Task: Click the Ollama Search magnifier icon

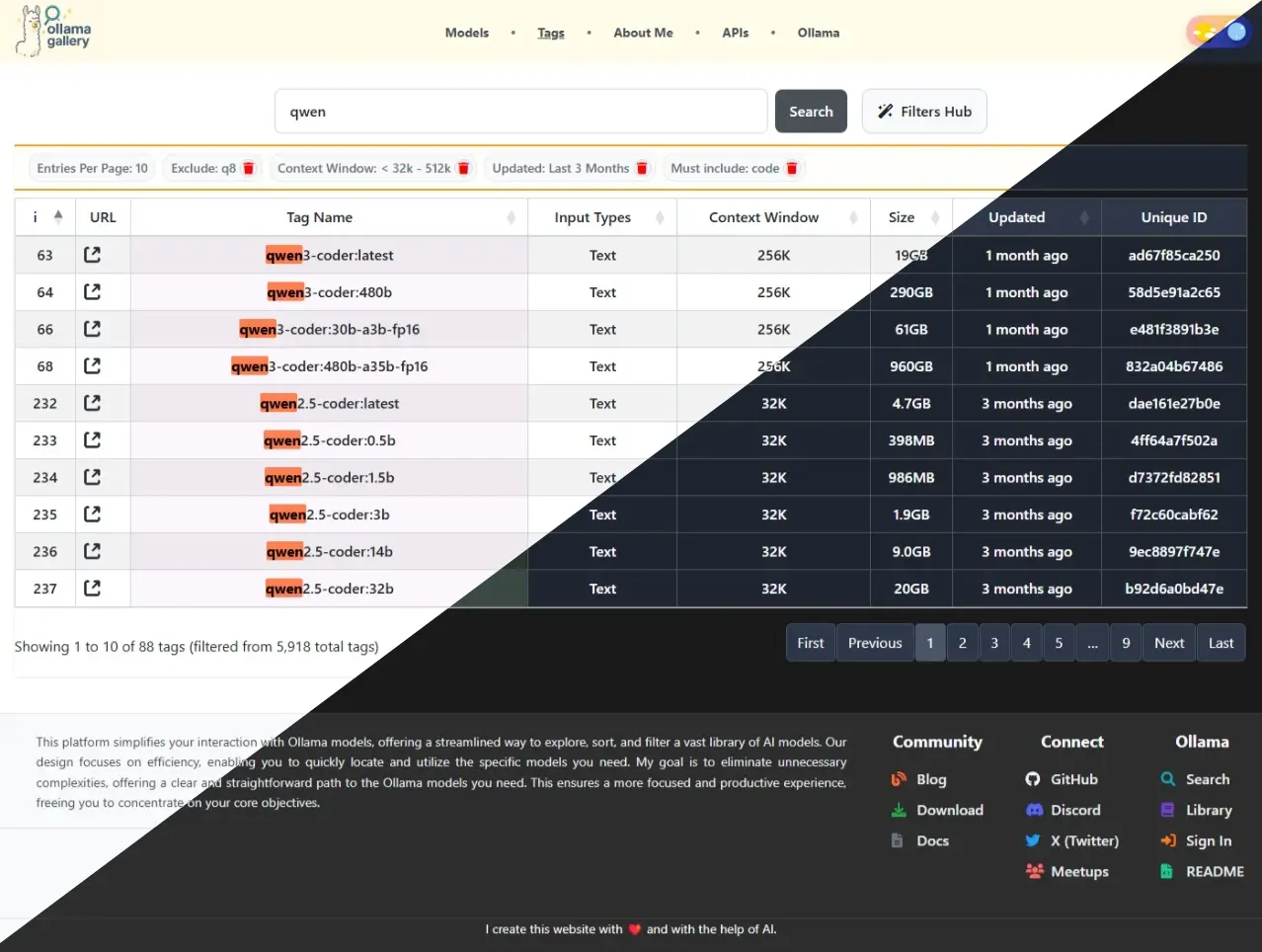Action: (1168, 779)
